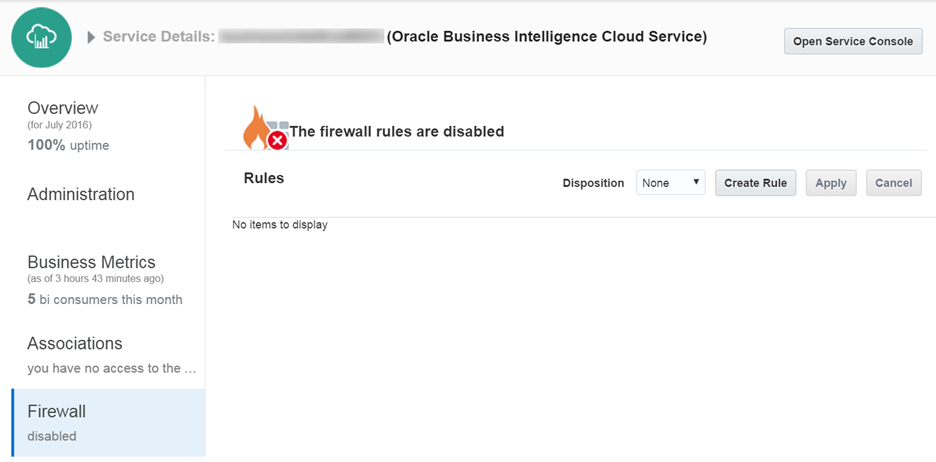Select the Associations sidebar section

(75, 343)
